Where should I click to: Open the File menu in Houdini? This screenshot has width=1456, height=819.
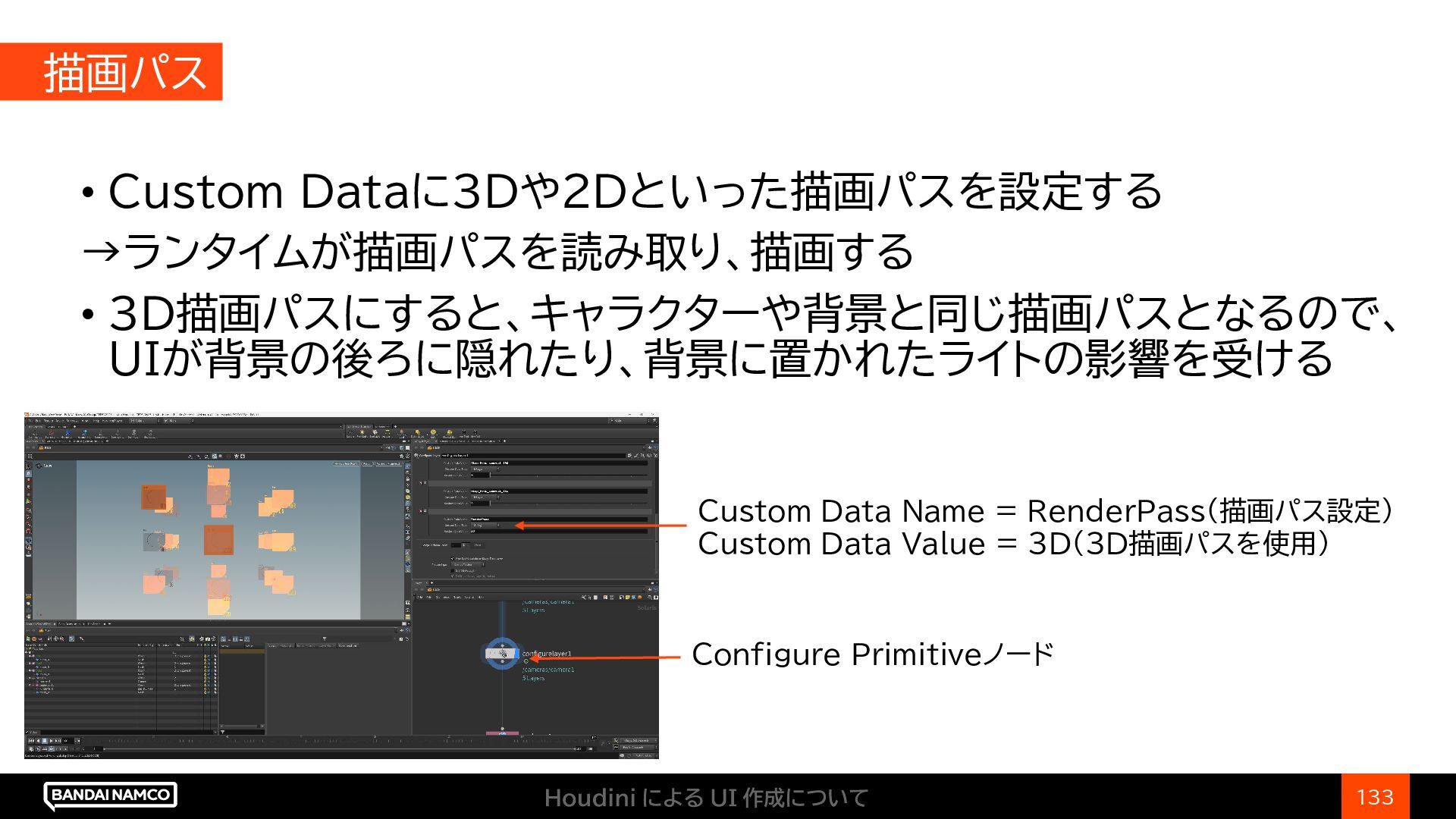click(x=30, y=421)
